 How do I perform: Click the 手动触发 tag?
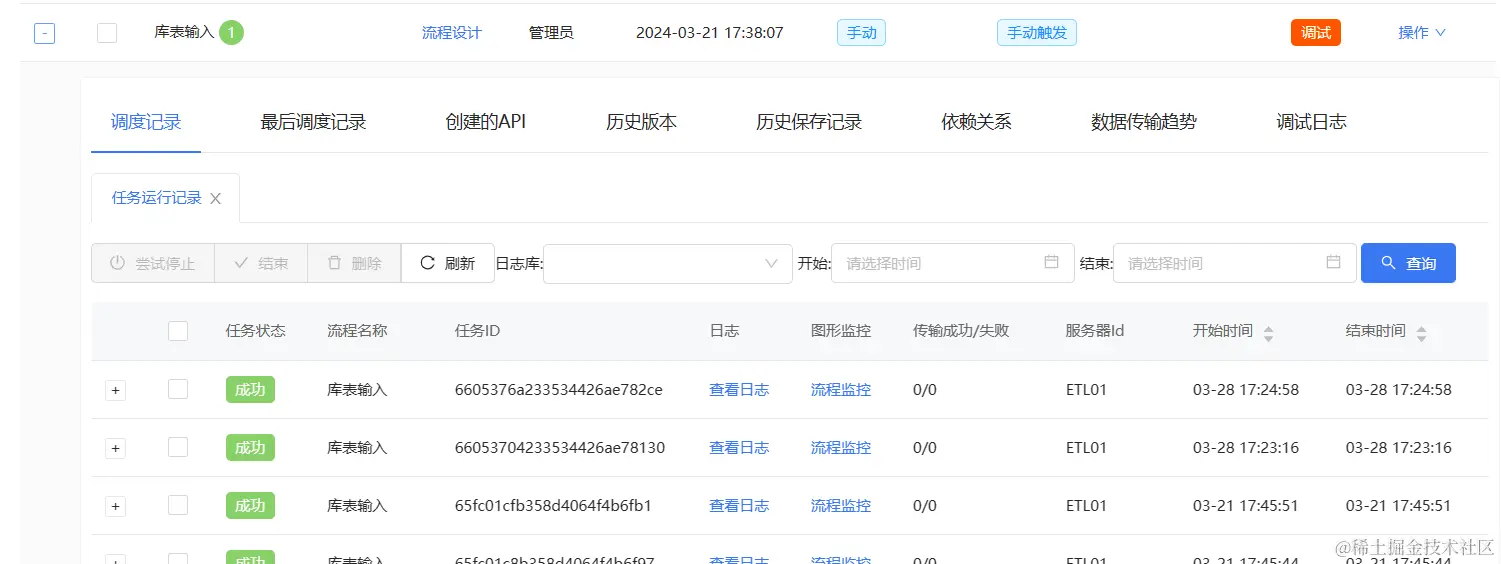1037,33
